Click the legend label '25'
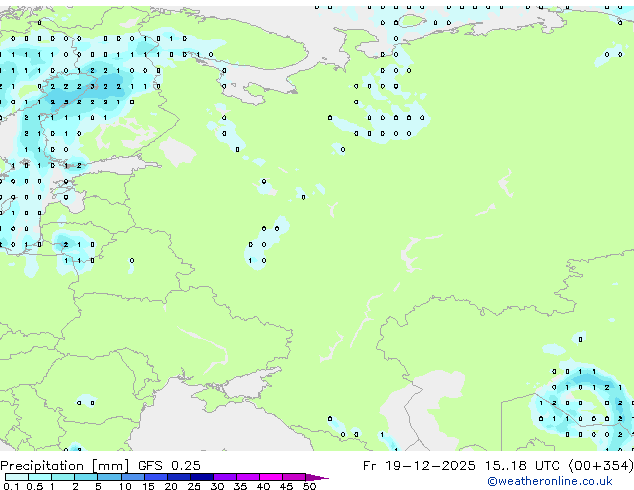This screenshot has width=634, height=490. coord(194,486)
